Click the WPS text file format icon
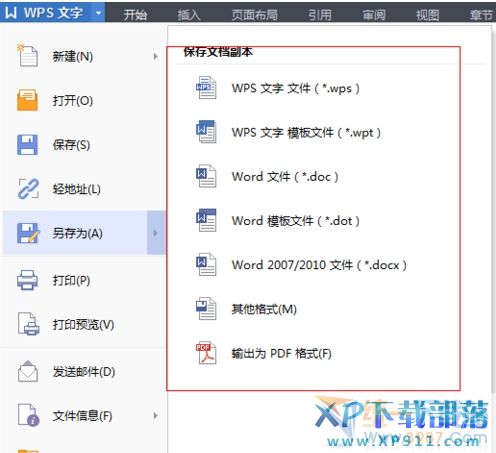The image size is (496, 453). [206, 88]
